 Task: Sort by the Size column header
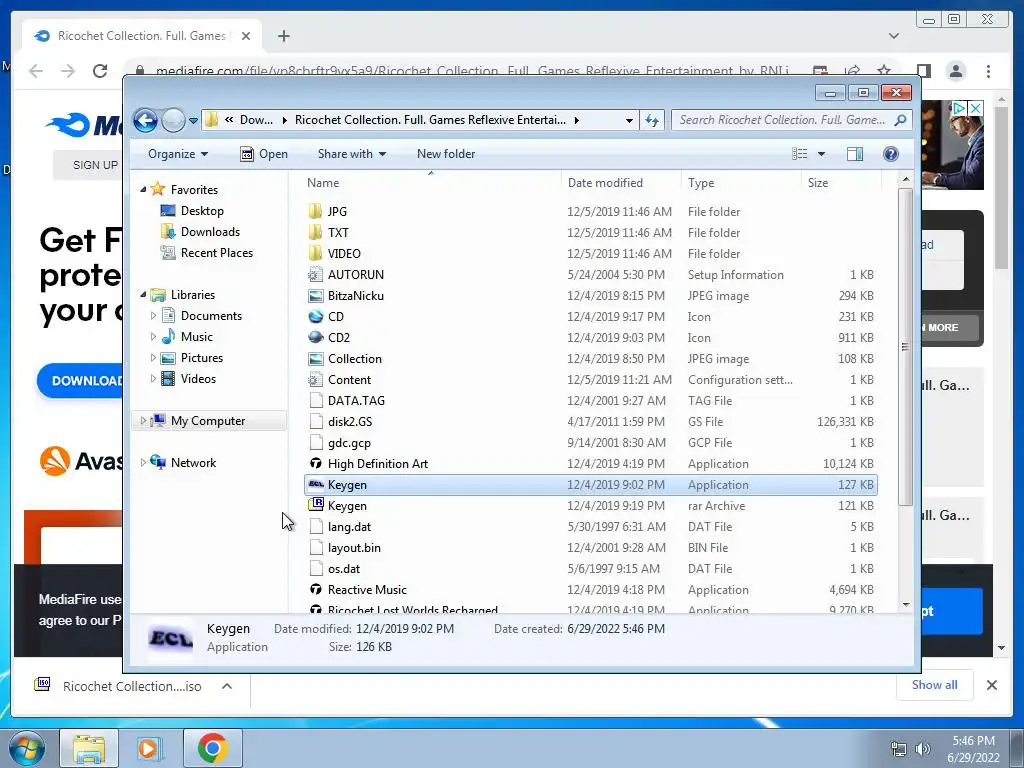[840, 183]
